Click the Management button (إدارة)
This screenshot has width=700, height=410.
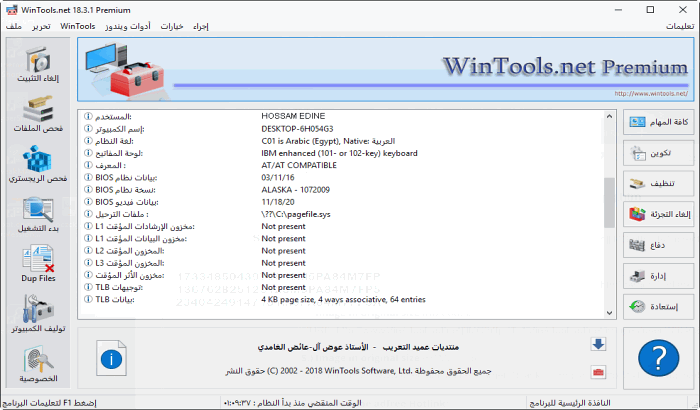[658, 276]
